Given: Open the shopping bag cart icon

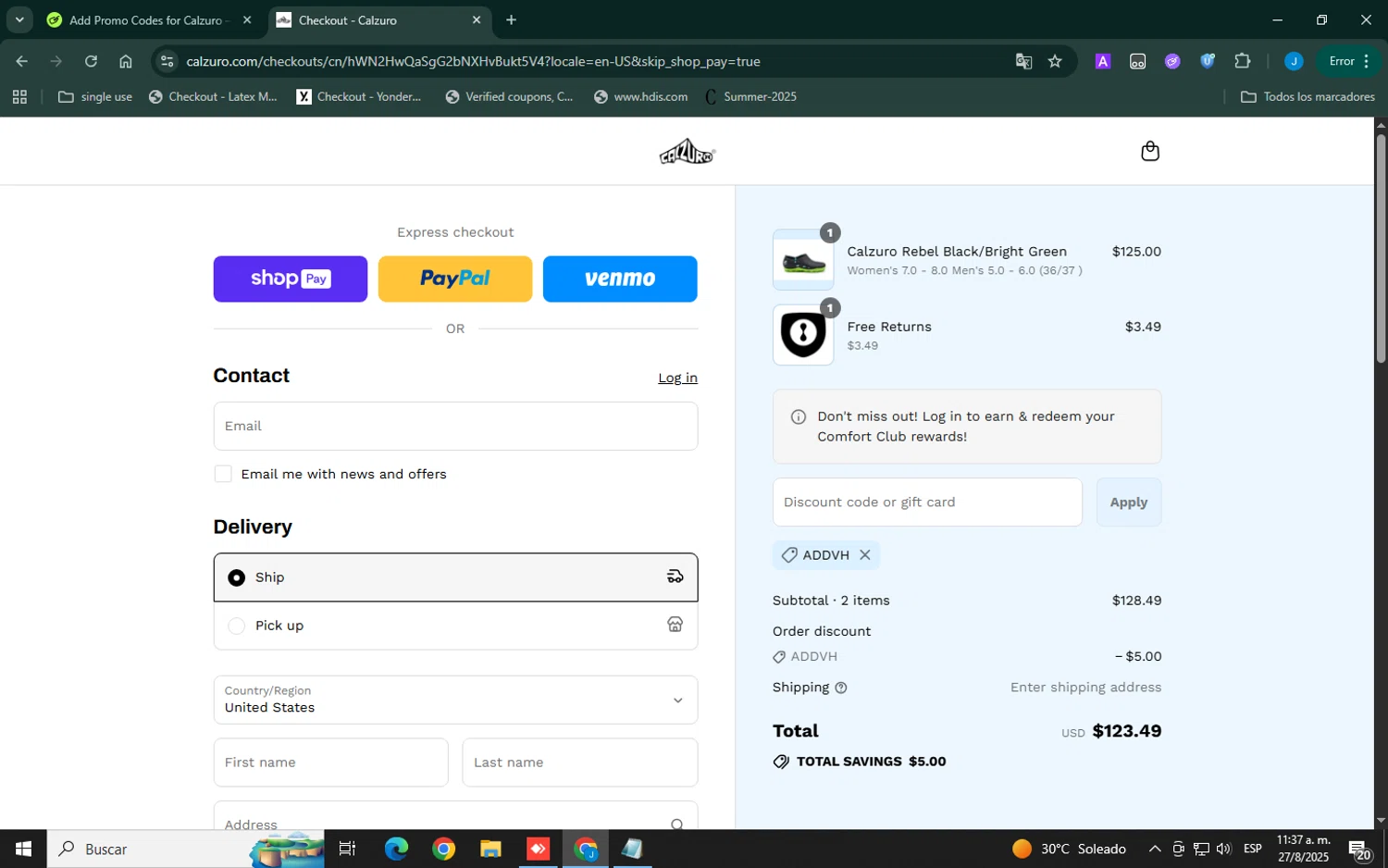Looking at the screenshot, I should pyautogui.click(x=1150, y=151).
